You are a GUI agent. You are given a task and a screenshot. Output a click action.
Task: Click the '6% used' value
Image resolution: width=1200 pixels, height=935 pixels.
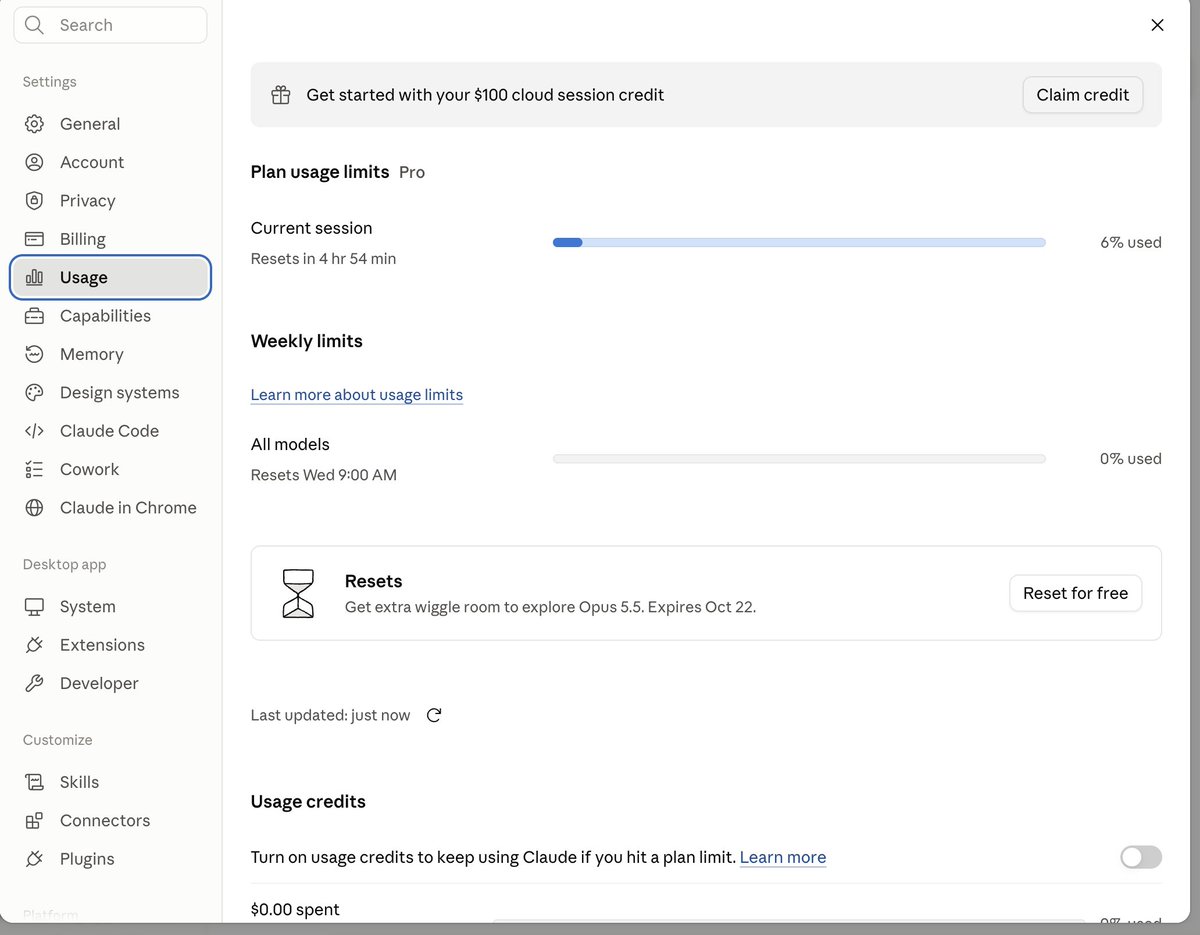tap(1130, 242)
